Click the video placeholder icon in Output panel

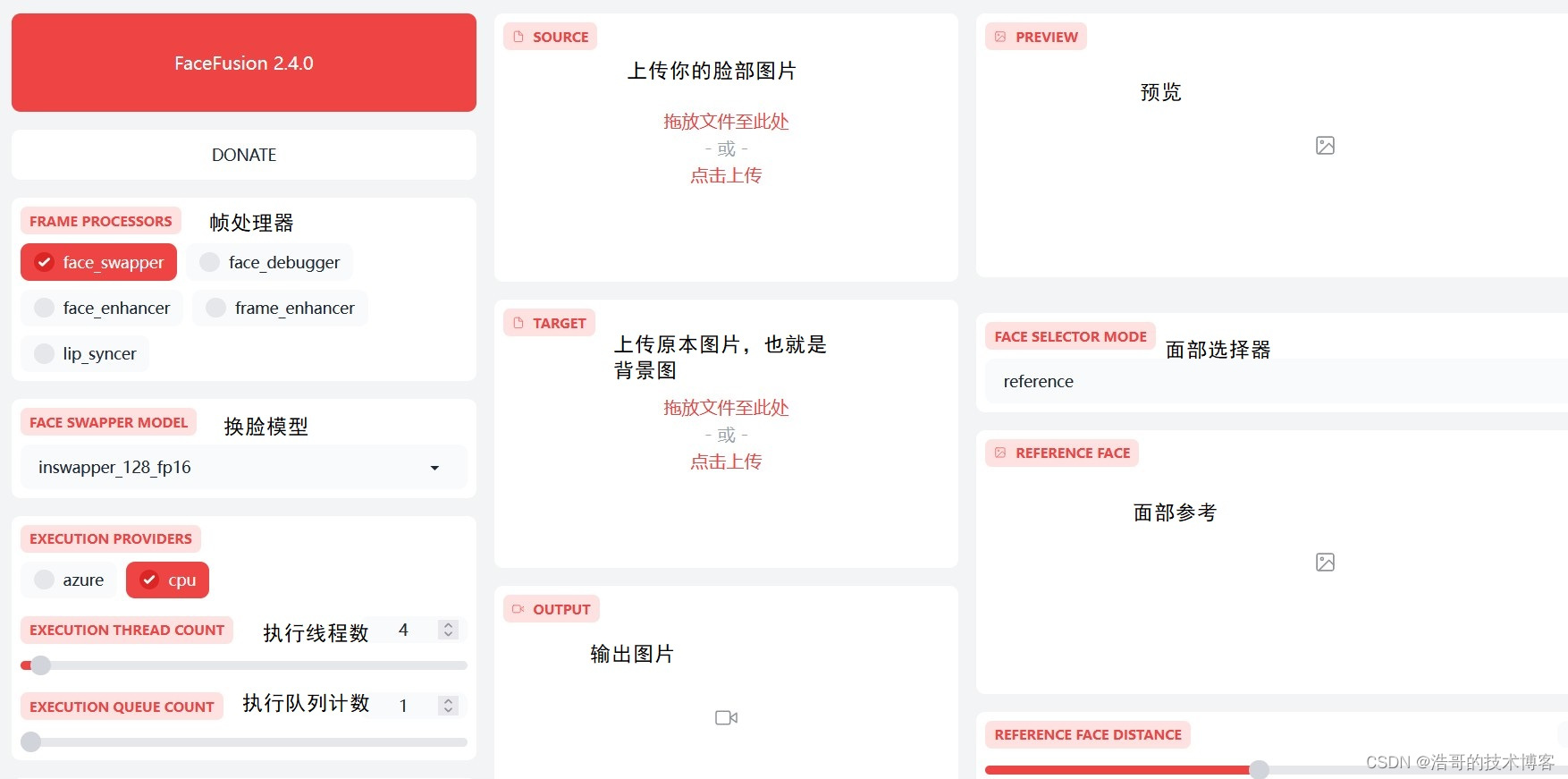pos(726,717)
